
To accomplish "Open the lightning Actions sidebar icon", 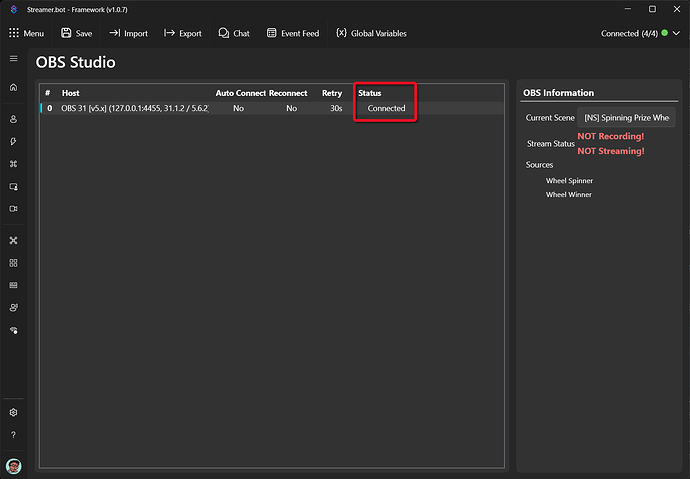I will tap(14, 142).
